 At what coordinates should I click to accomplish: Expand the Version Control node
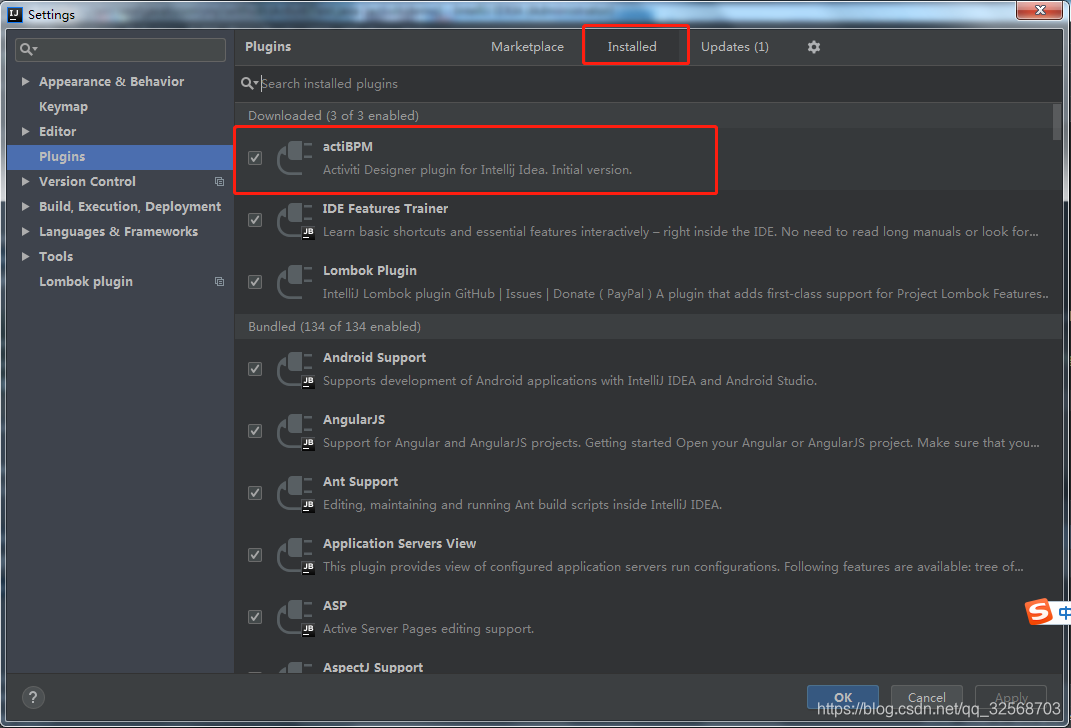pyautogui.click(x=25, y=182)
